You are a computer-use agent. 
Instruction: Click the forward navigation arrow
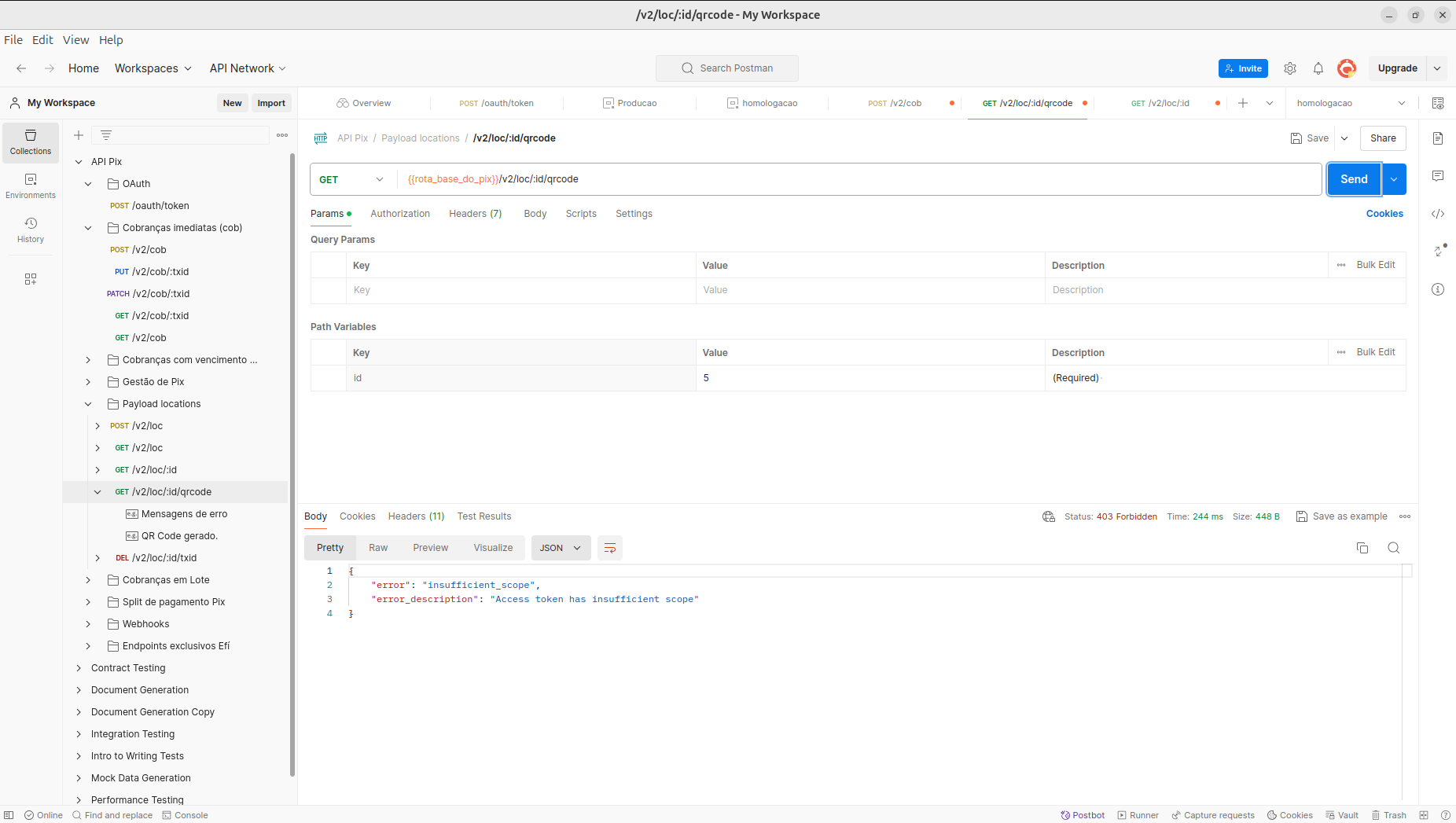point(50,68)
